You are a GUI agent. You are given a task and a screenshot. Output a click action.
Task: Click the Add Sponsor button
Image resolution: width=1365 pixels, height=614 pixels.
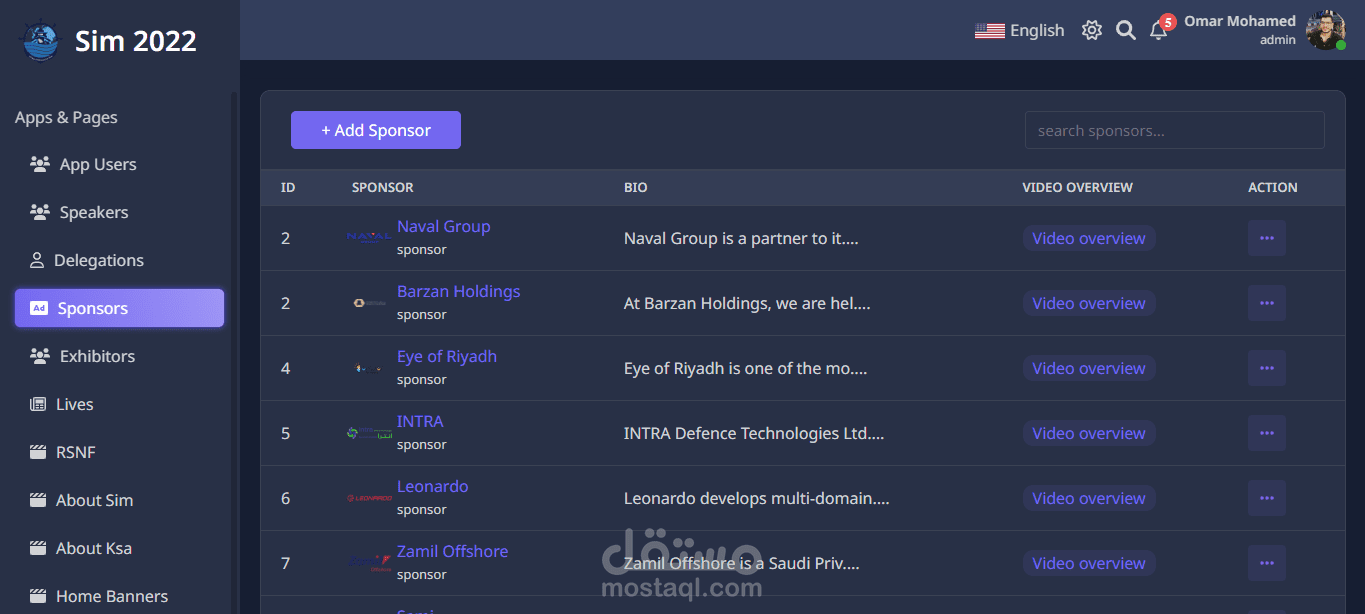[x=376, y=130]
